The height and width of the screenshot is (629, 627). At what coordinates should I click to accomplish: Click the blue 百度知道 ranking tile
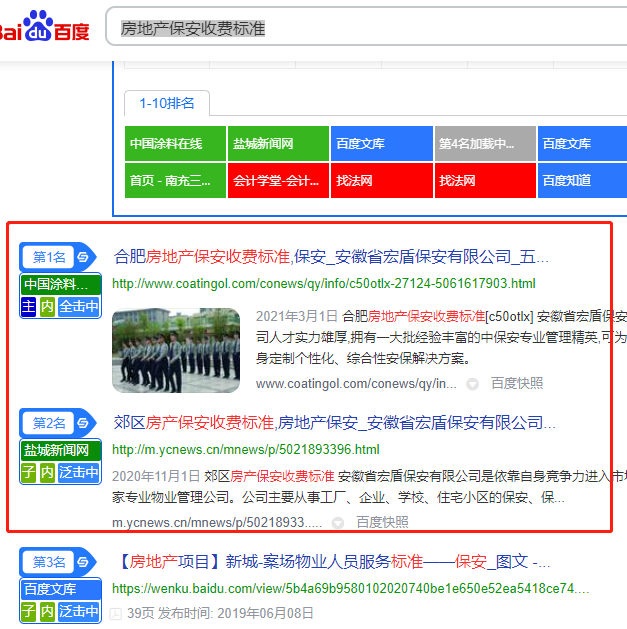(582, 181)
